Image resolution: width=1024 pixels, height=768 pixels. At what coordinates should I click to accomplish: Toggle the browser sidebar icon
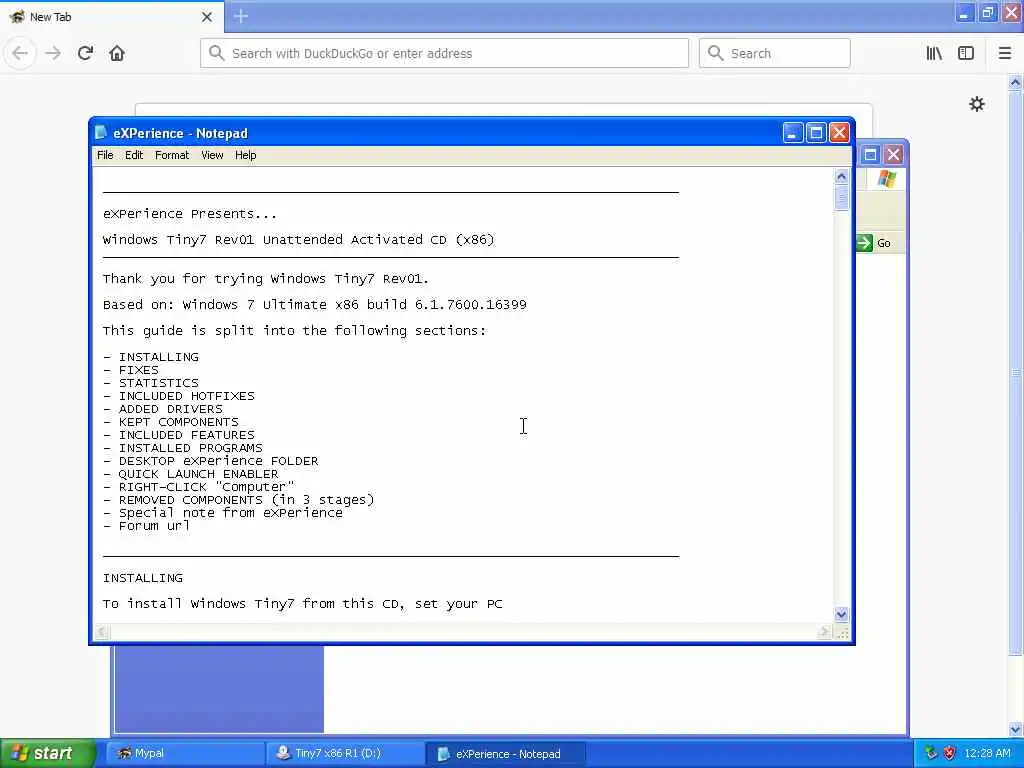click(x=966, y=53)
